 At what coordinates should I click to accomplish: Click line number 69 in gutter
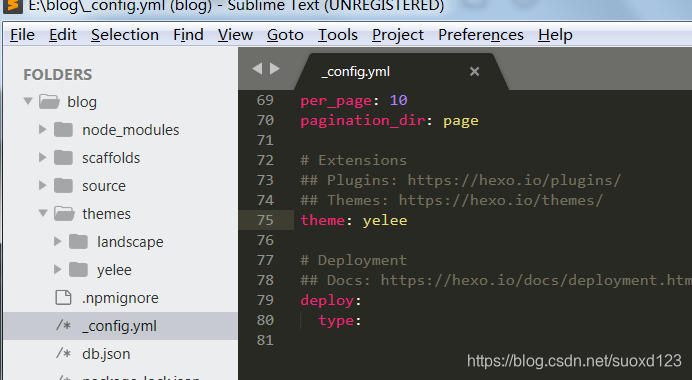(265, 100)
